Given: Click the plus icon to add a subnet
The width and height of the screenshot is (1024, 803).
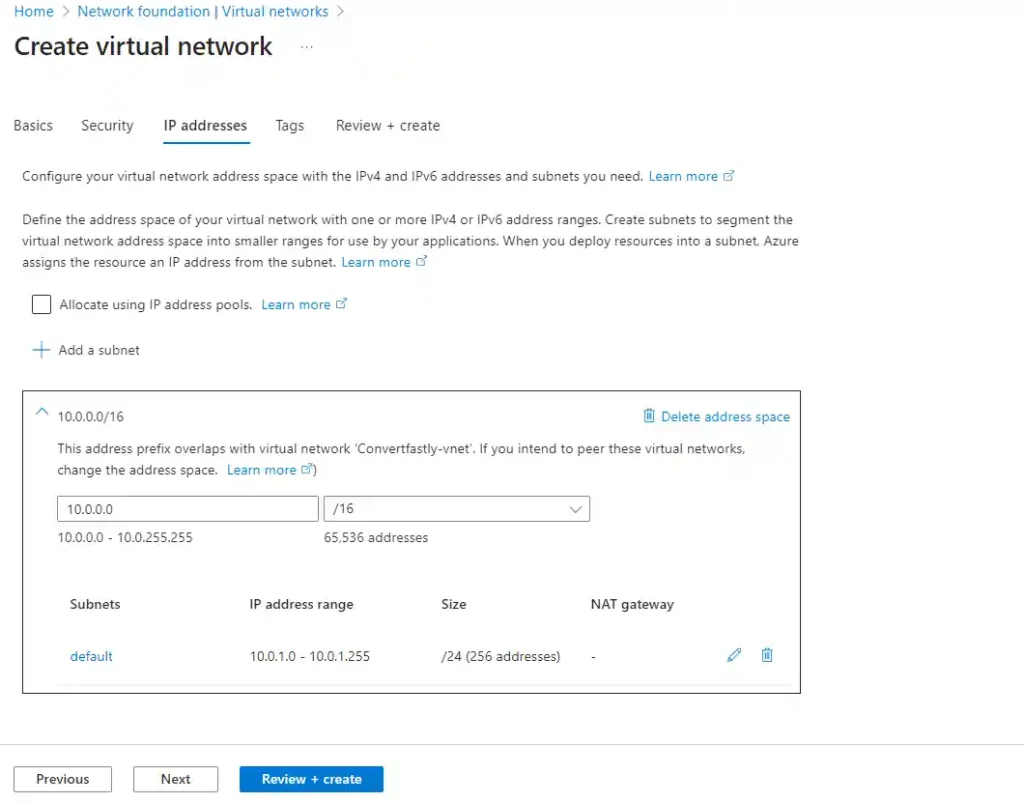Looking at the screenshot, I should [41, 350].
